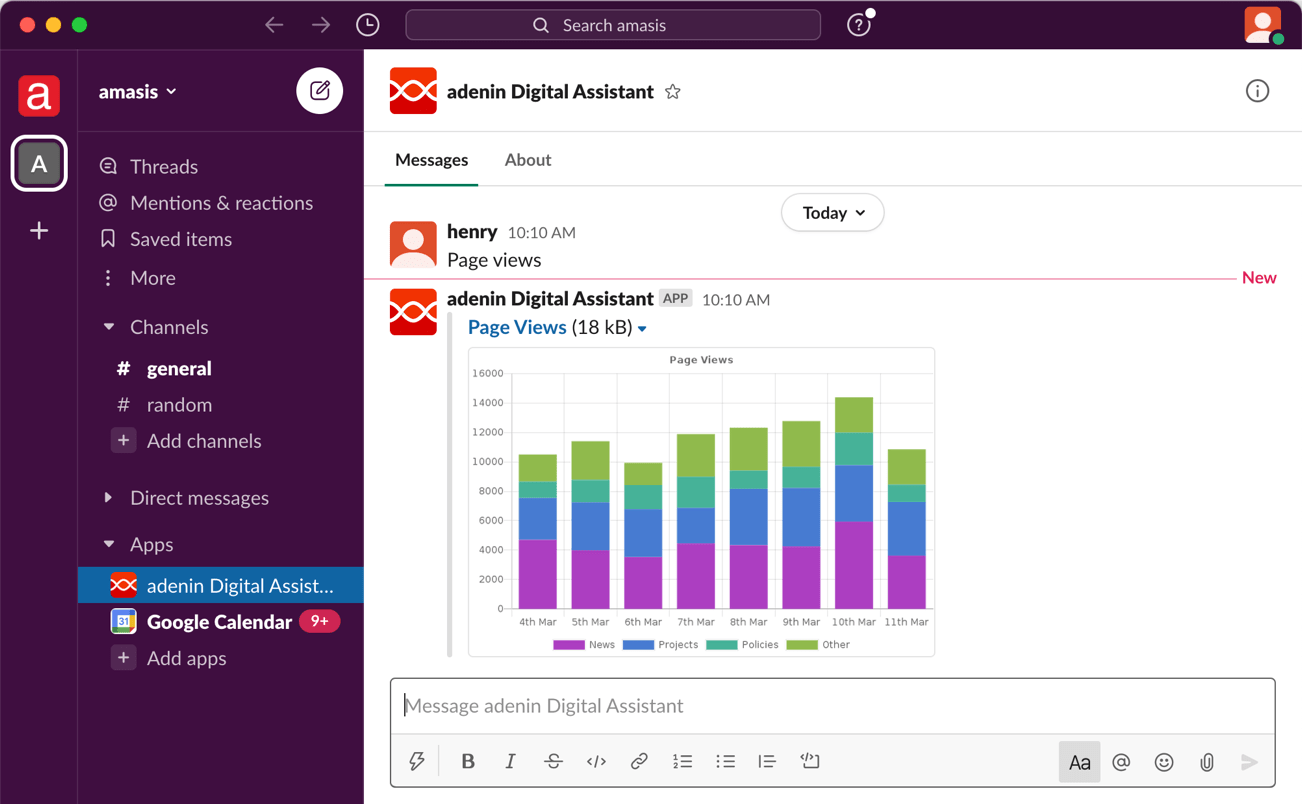The image size is (1302, 804).
Task: Toggle Policies legend swatch
Action: coord(721,645)
